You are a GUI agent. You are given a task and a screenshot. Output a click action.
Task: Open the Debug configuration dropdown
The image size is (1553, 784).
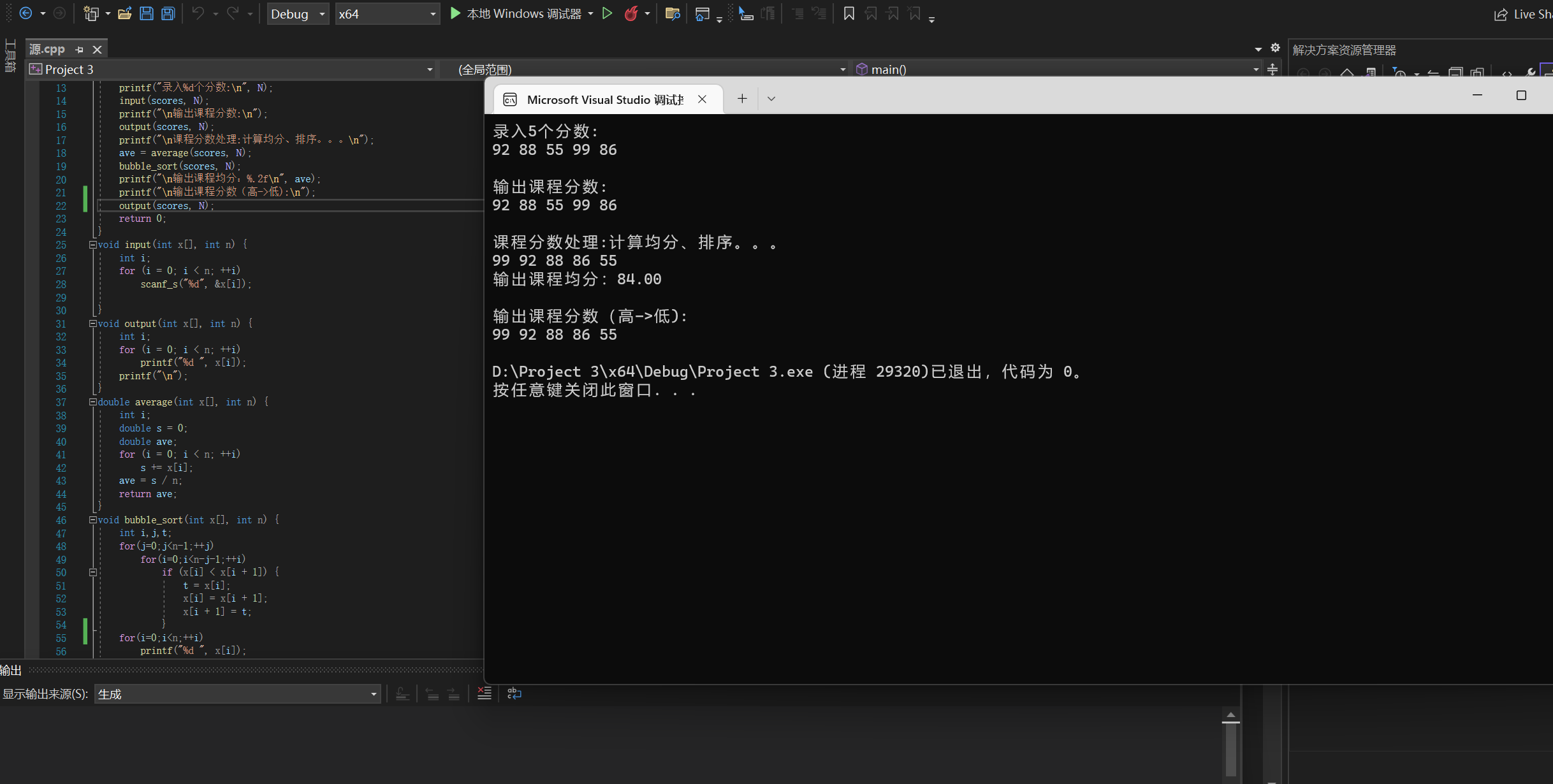tap(298, 13)
